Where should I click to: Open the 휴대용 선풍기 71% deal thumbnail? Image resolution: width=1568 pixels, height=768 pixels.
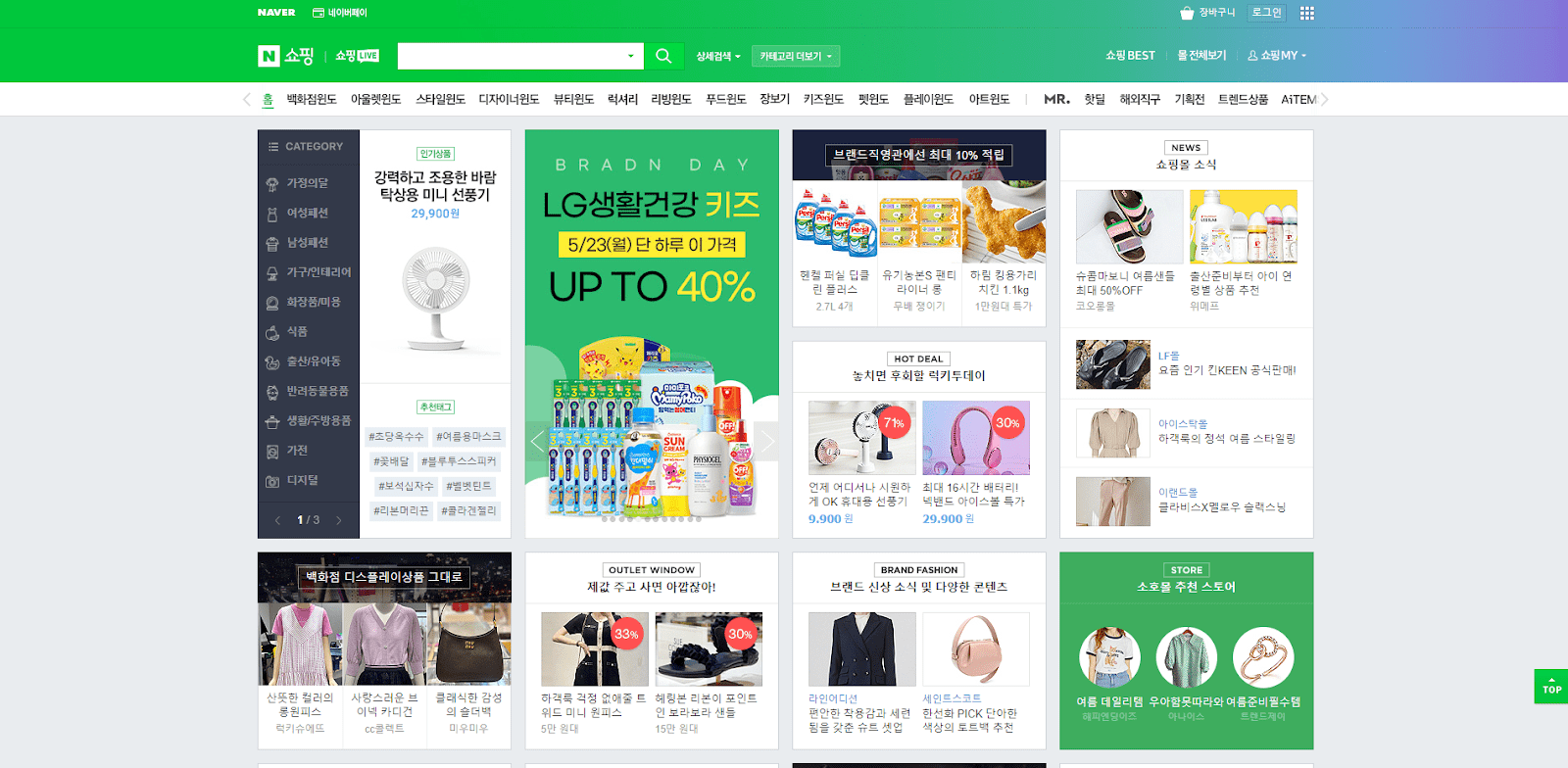tap(861, 438)
